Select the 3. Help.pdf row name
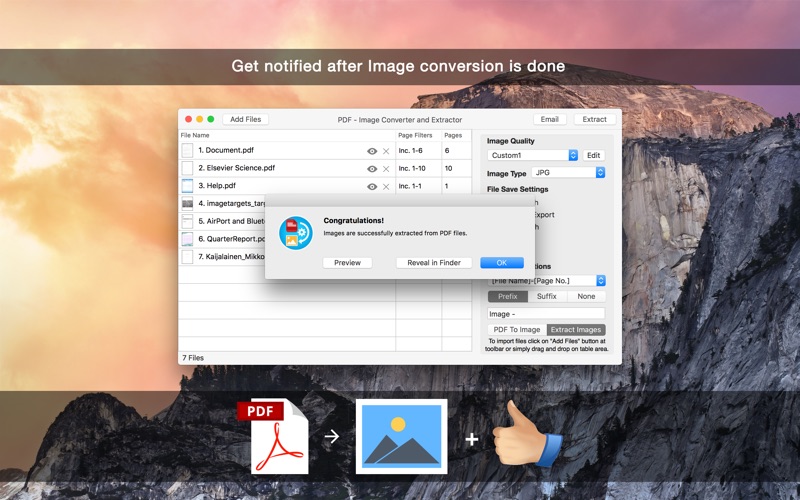Viewport: 800px width, 500px height. tap(217, 186)
